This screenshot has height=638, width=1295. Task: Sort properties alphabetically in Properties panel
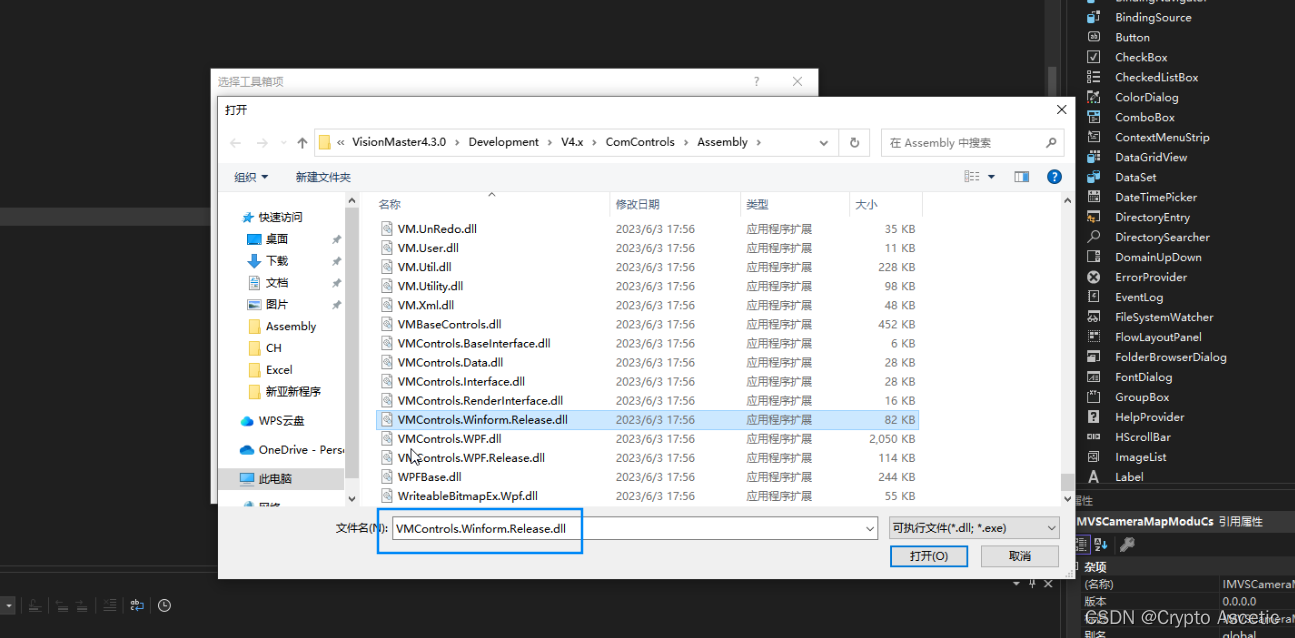(1101, 545)
